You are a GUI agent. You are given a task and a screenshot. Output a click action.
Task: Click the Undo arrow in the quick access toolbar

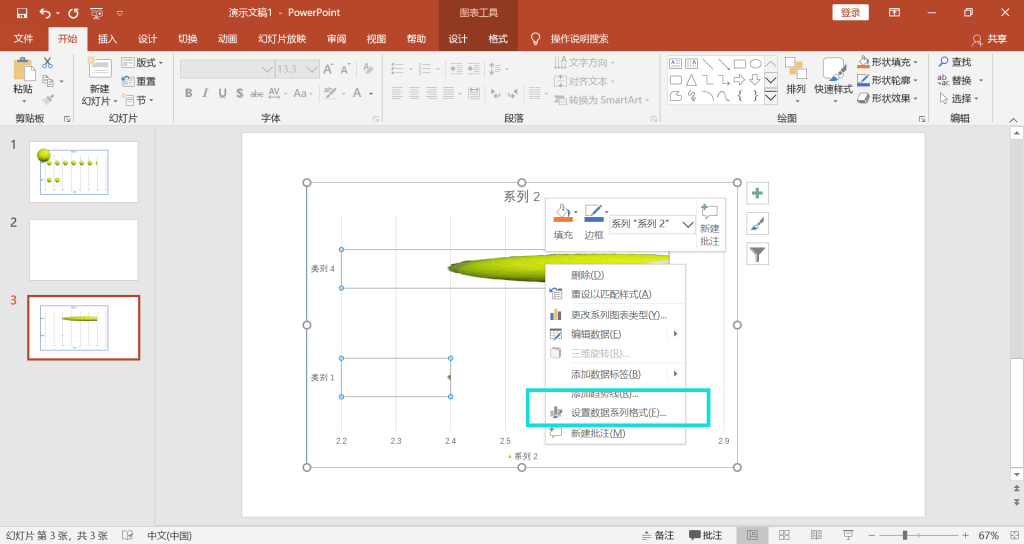pyautogui.click(x=44, y=13)
